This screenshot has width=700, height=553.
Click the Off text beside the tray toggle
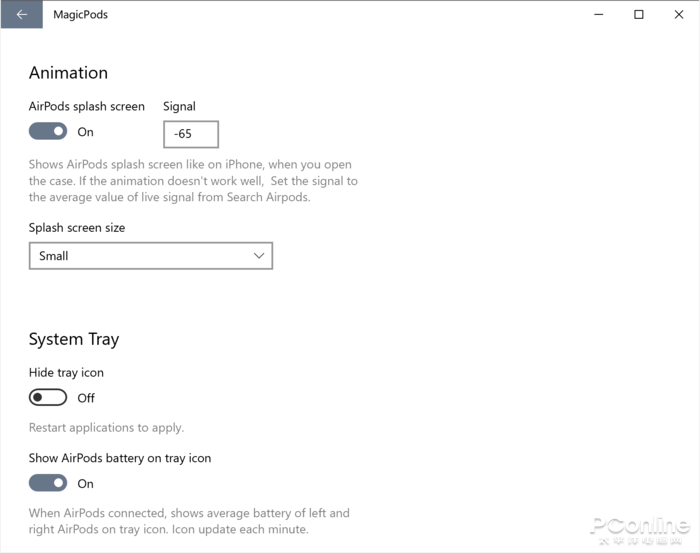(x=86, y=398)
